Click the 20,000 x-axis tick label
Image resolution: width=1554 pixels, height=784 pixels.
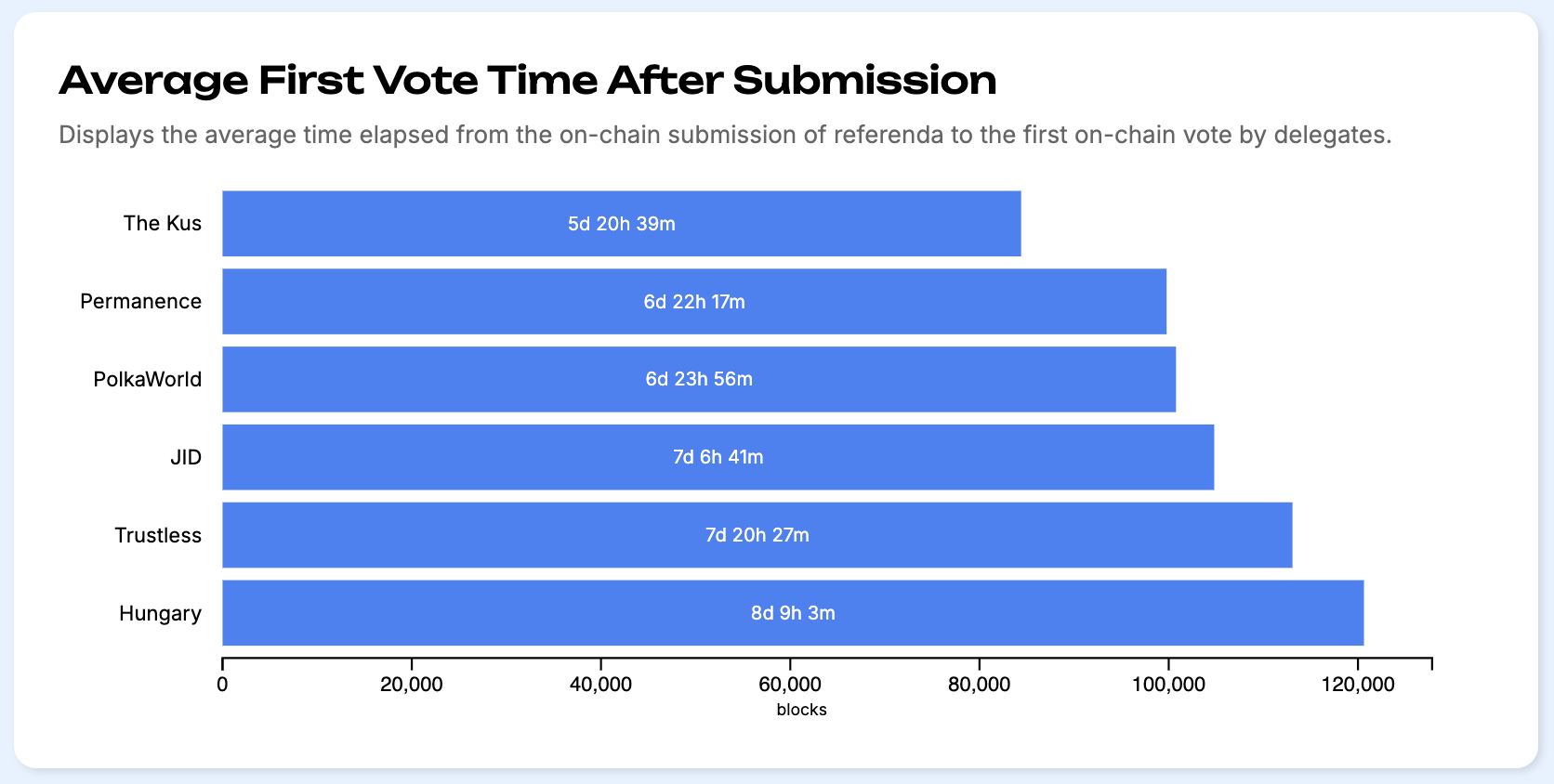(x=412, y=685)
